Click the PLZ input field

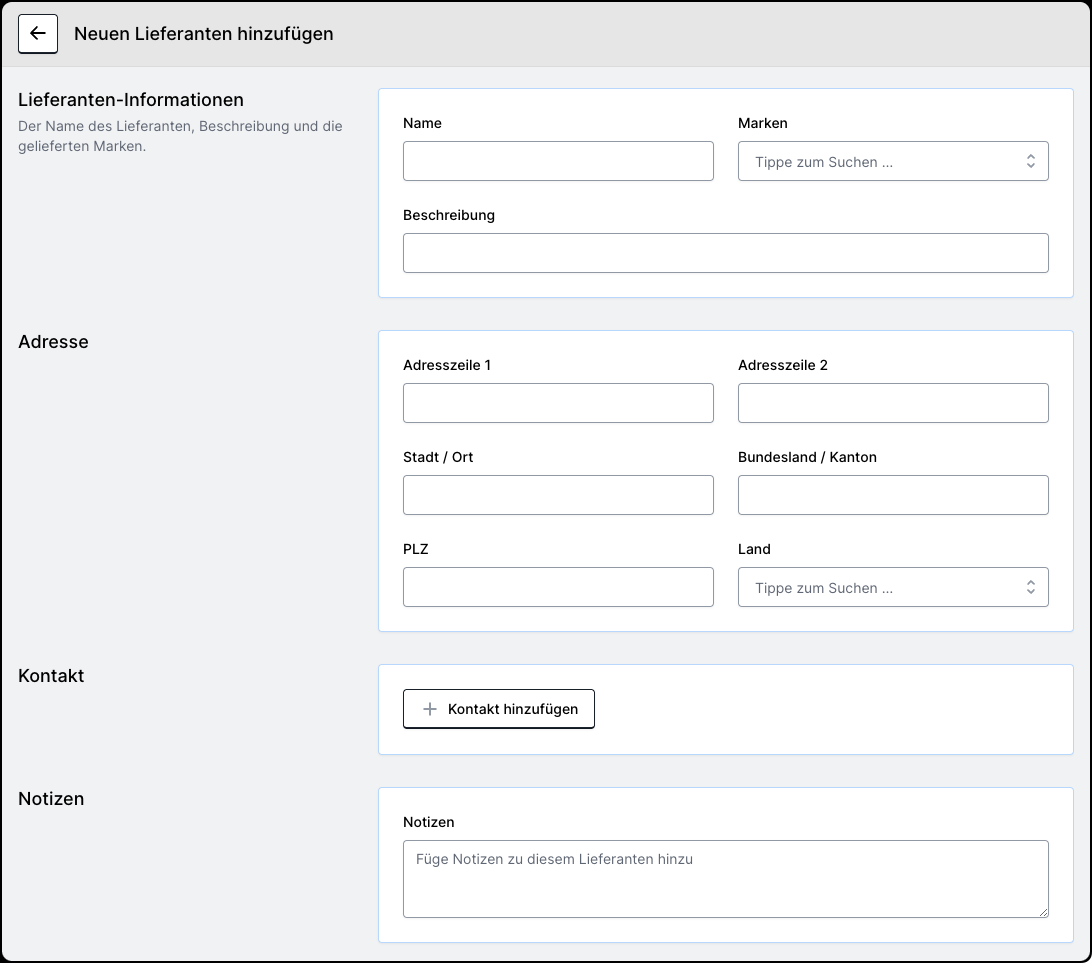click(558, 587)
